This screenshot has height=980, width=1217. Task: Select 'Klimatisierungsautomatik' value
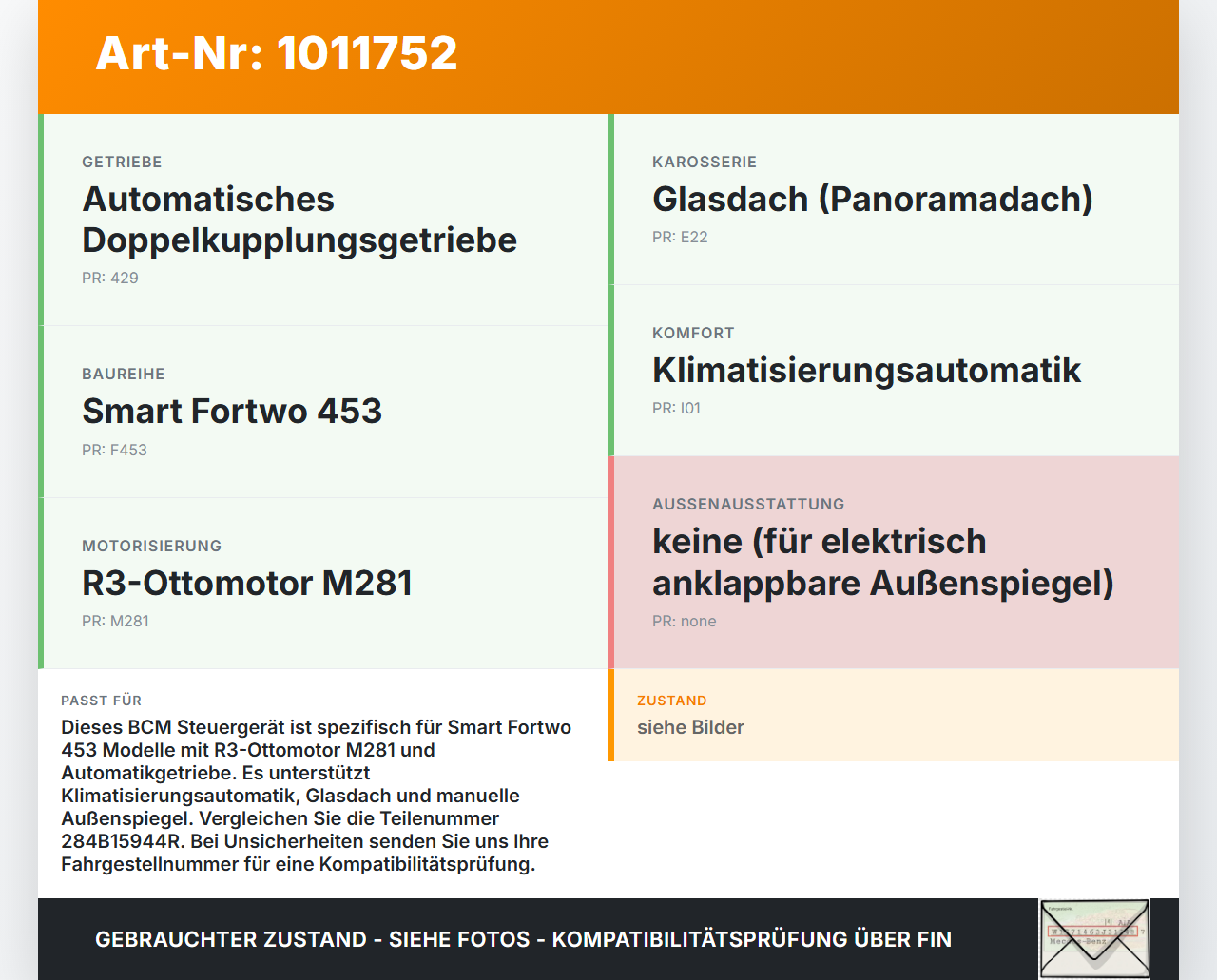(x=867, y=370)
